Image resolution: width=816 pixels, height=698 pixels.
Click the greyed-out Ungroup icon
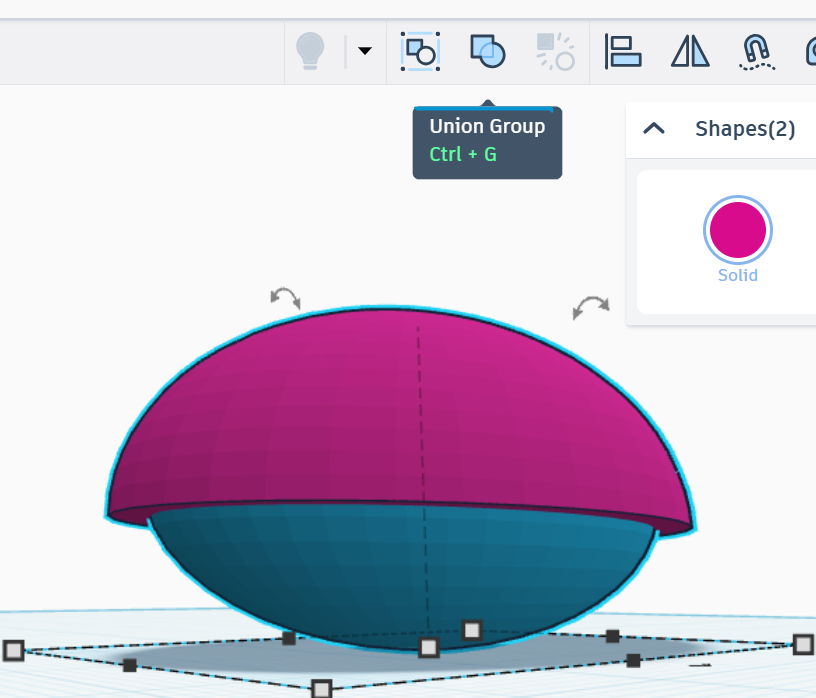tap(555, 52)
